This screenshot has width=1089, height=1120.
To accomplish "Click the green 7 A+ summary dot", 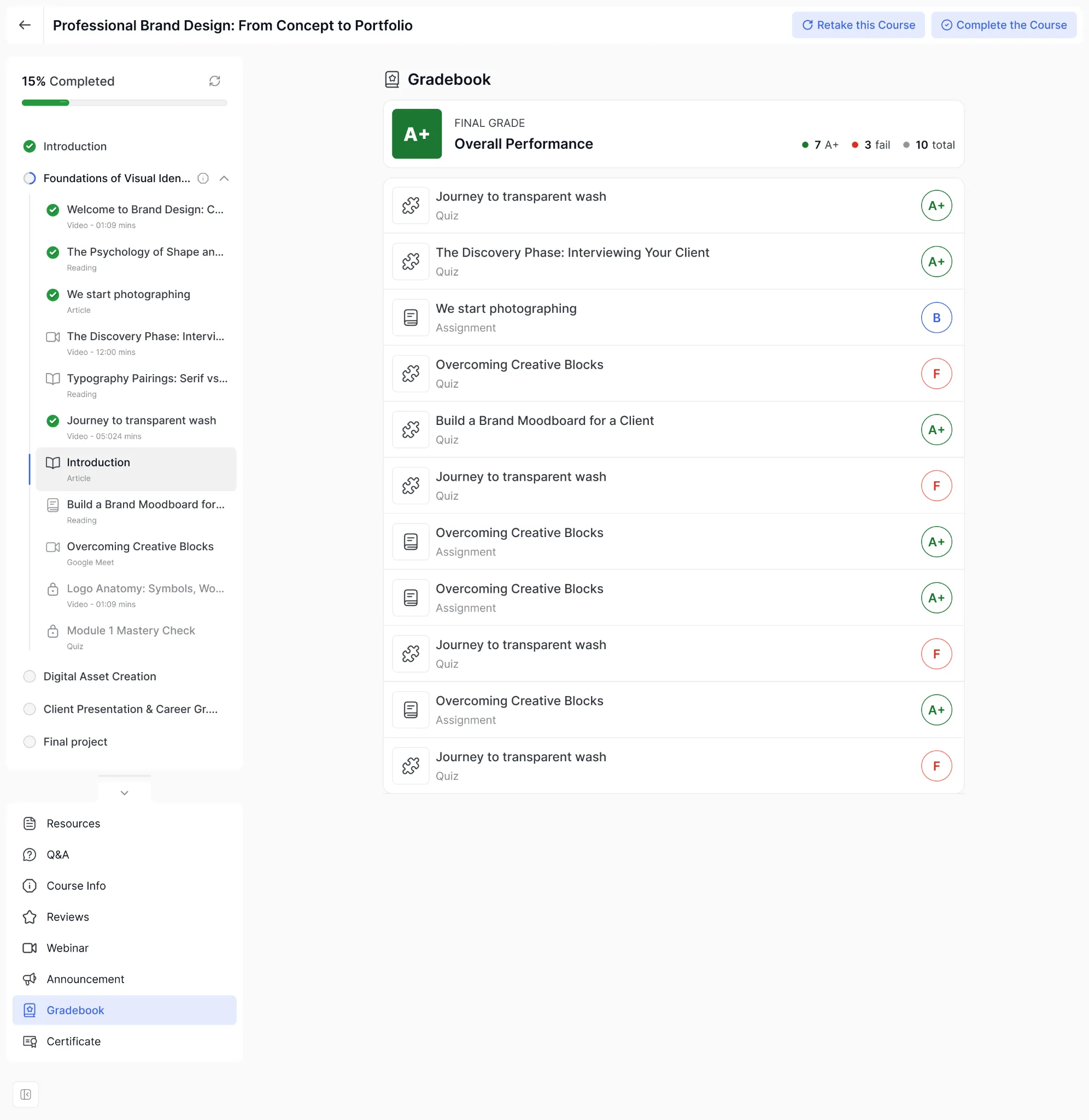I will 805,145.
